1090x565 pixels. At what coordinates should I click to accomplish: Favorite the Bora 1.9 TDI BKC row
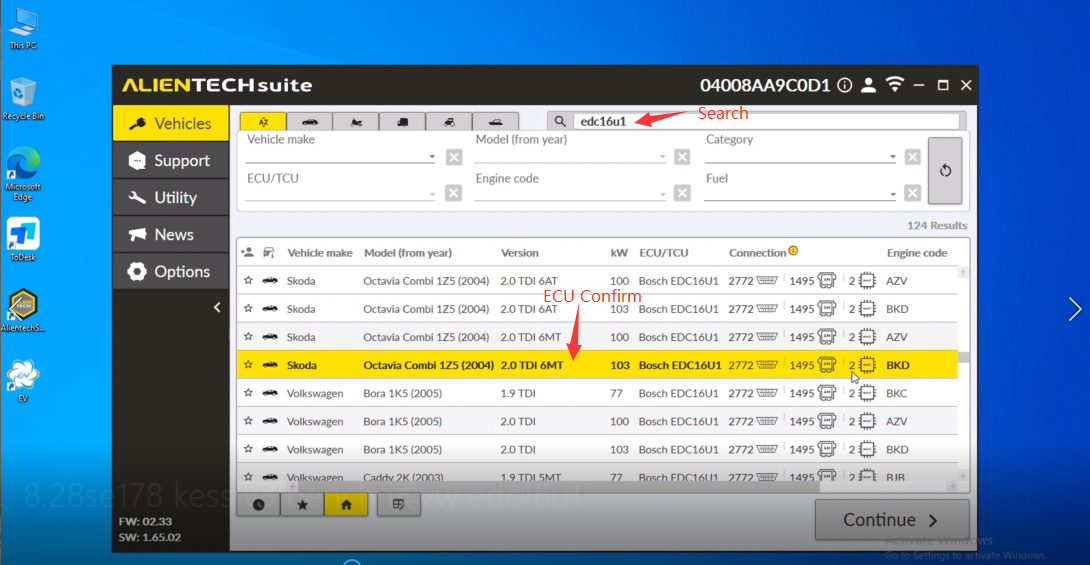pos(248,393)
